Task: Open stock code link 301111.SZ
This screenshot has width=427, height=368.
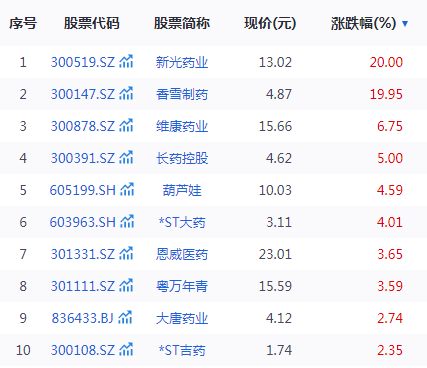Action: click(x=83, y=286)
